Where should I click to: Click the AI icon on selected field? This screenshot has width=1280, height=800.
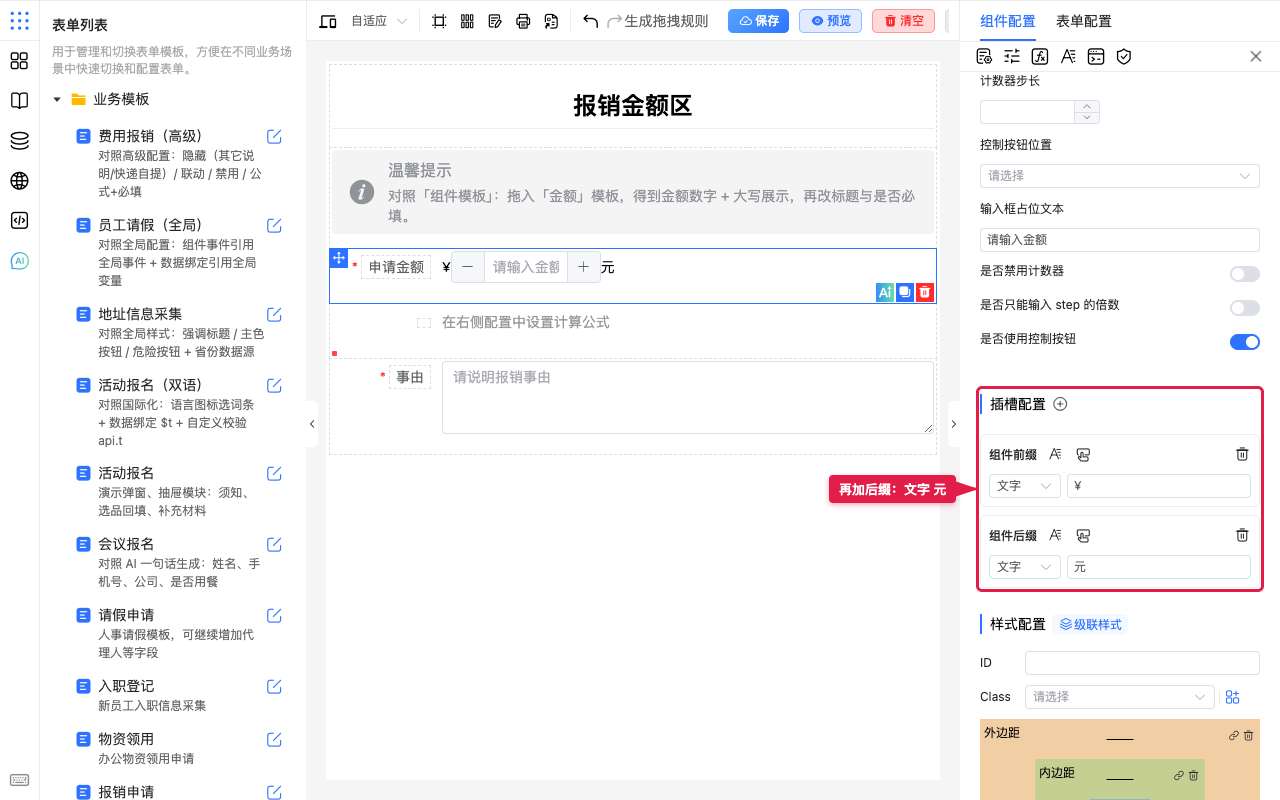click(x=885, y=292)
